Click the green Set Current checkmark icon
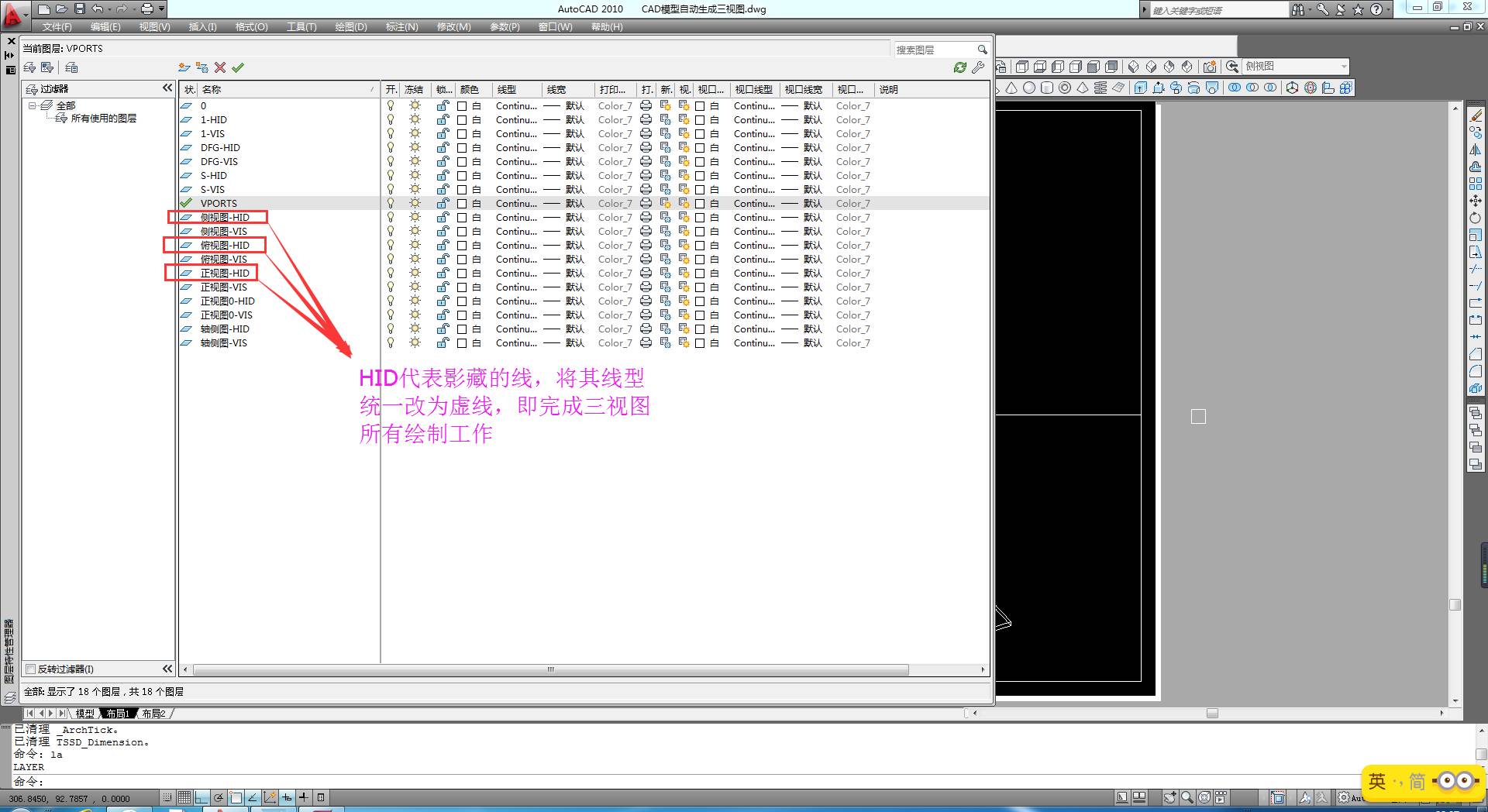Image resolution: width=1488 pixels, height=812 pixels. point(238,67)
